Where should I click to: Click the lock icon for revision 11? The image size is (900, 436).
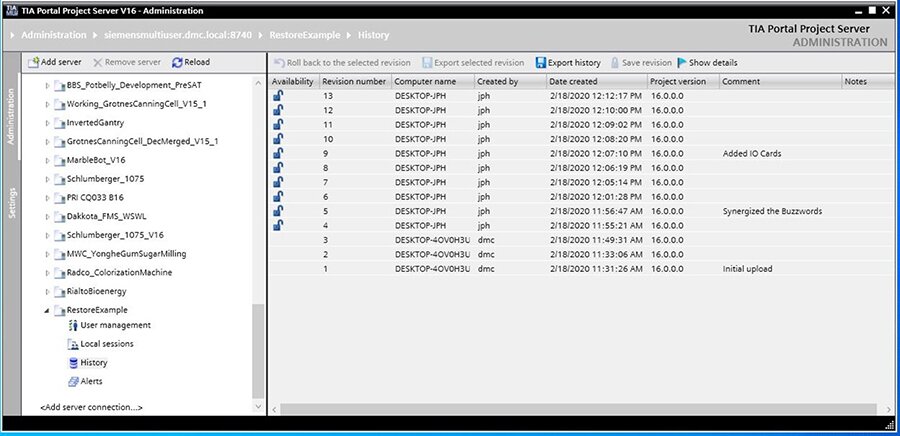tap(278, 124)
